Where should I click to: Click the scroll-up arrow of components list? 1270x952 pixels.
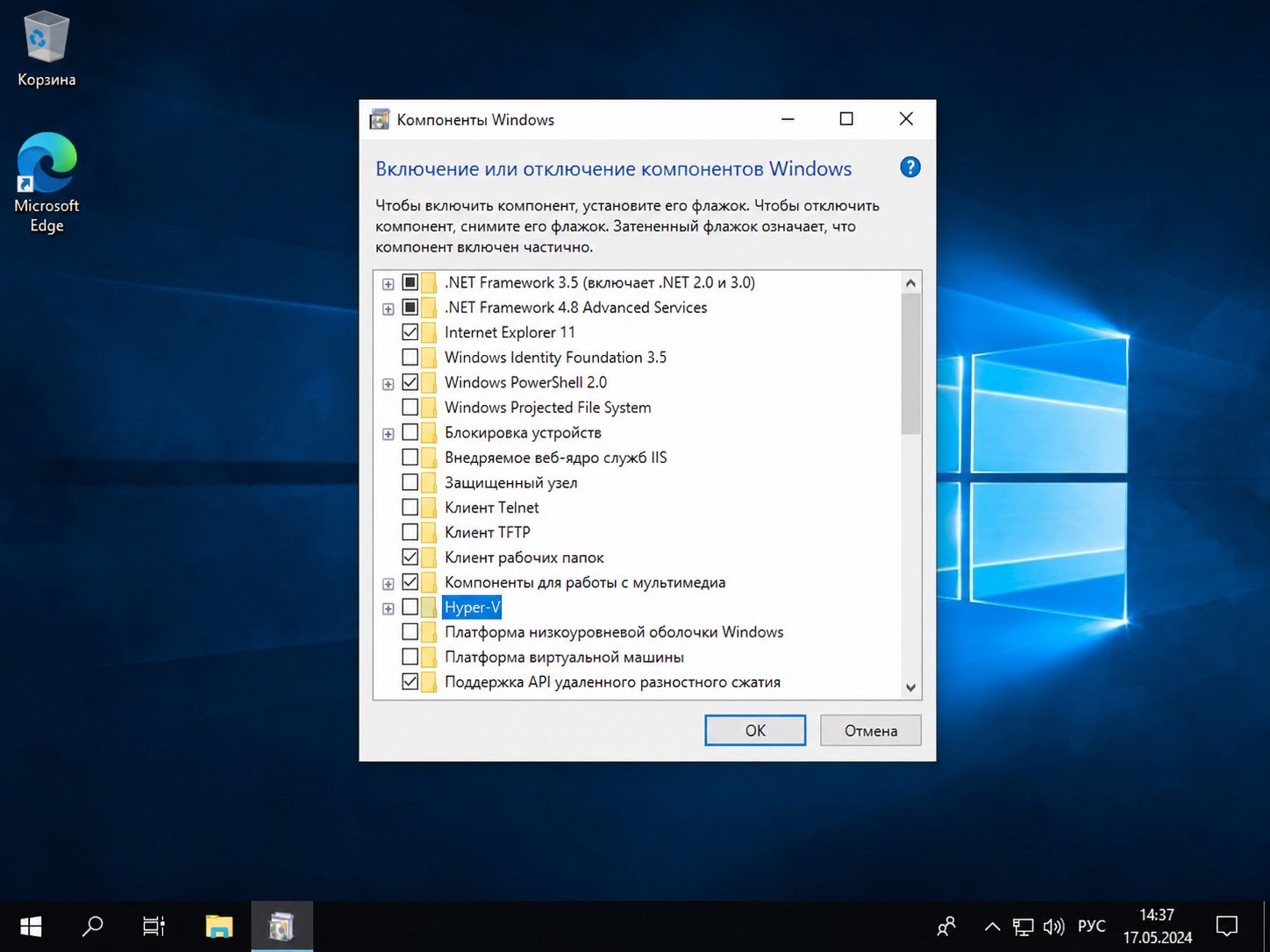coord(910,282)
